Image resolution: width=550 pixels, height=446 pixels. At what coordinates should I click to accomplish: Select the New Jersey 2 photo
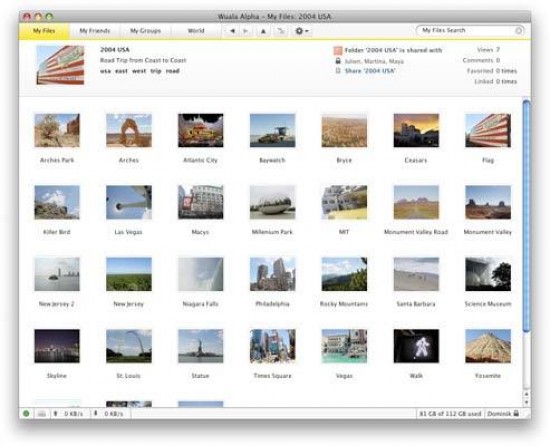[x=57, y=274]
